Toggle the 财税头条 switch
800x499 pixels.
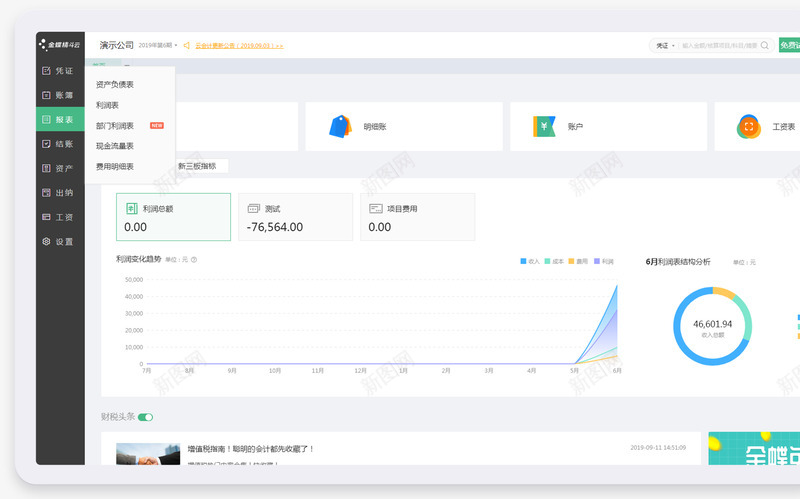pos(145,417)
